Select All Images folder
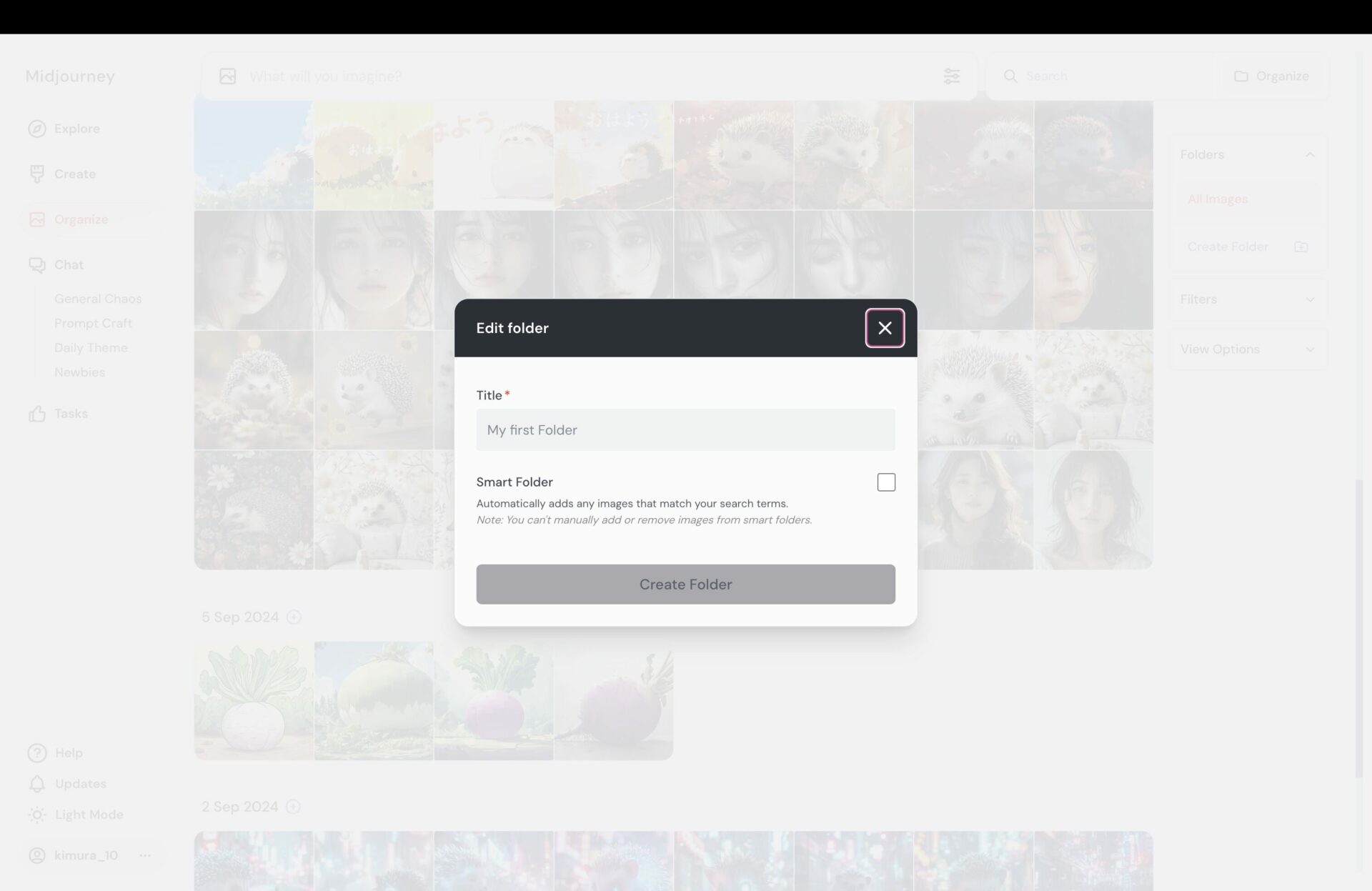The width and height of the screenshot is (1372, 891). point(1217,199)
